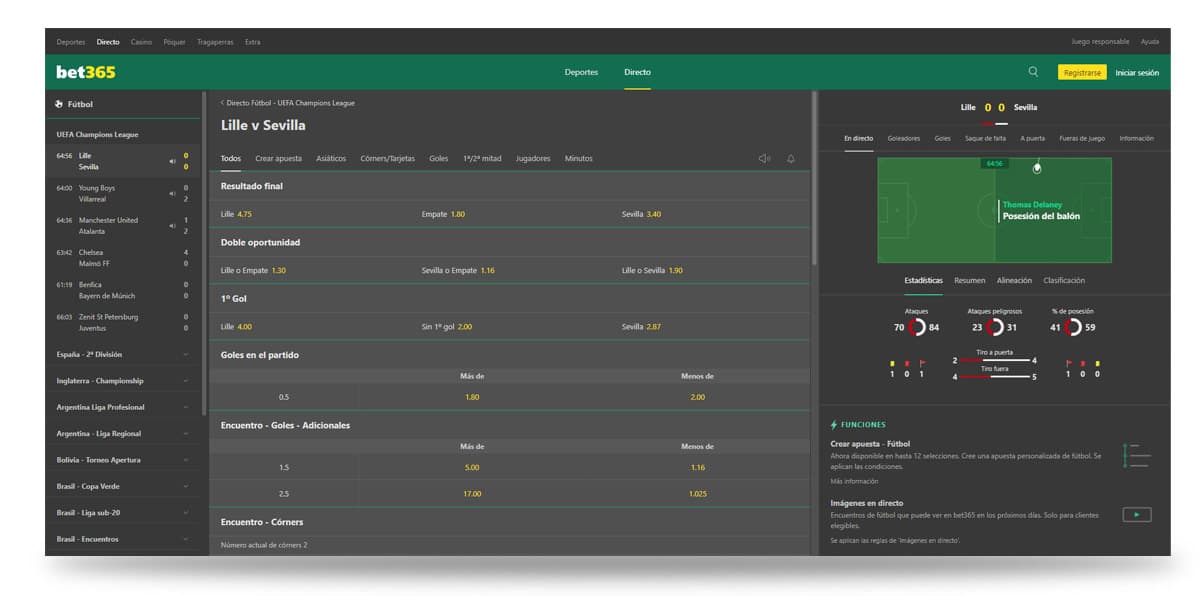Open Tragaperras in top navigation

[215, 42]
